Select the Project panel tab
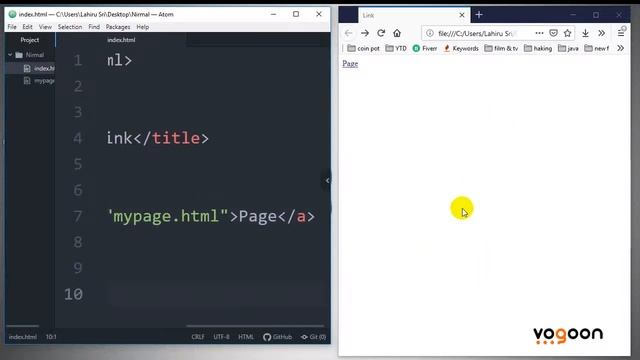Viewport: 640px width, 360px height. (30, 40)
